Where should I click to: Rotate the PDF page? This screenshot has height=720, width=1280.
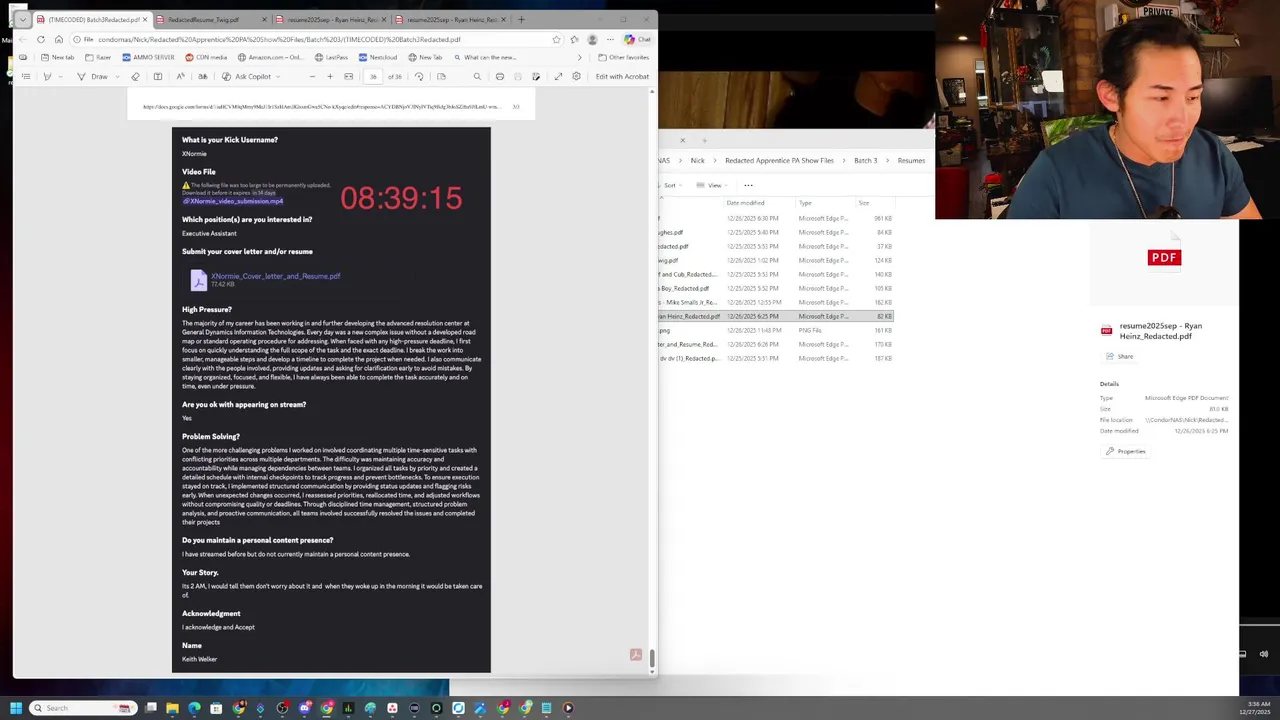pos(419,76)
